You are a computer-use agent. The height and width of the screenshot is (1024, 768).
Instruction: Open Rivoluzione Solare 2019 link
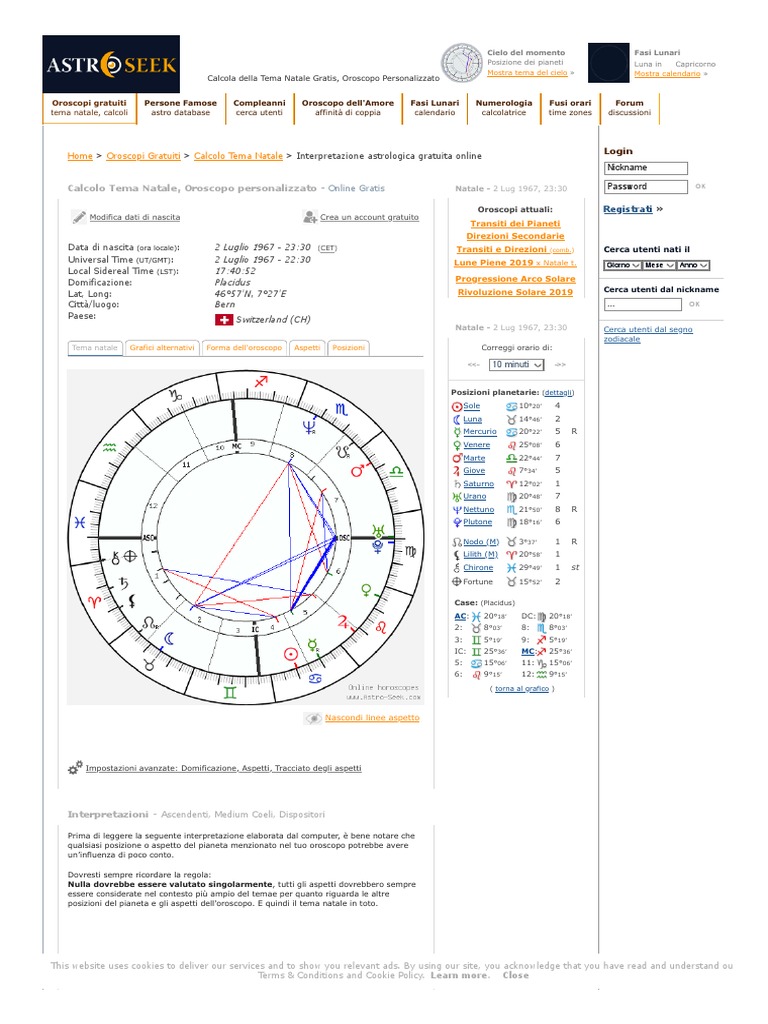515,293
